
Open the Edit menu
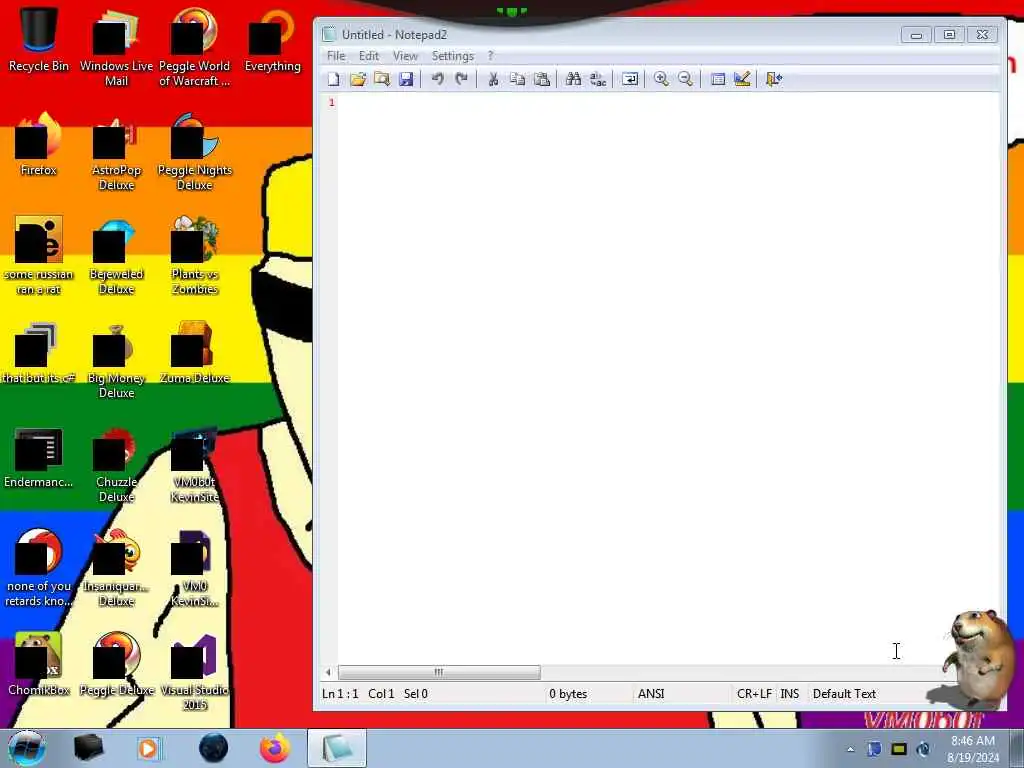coord(369,56)
